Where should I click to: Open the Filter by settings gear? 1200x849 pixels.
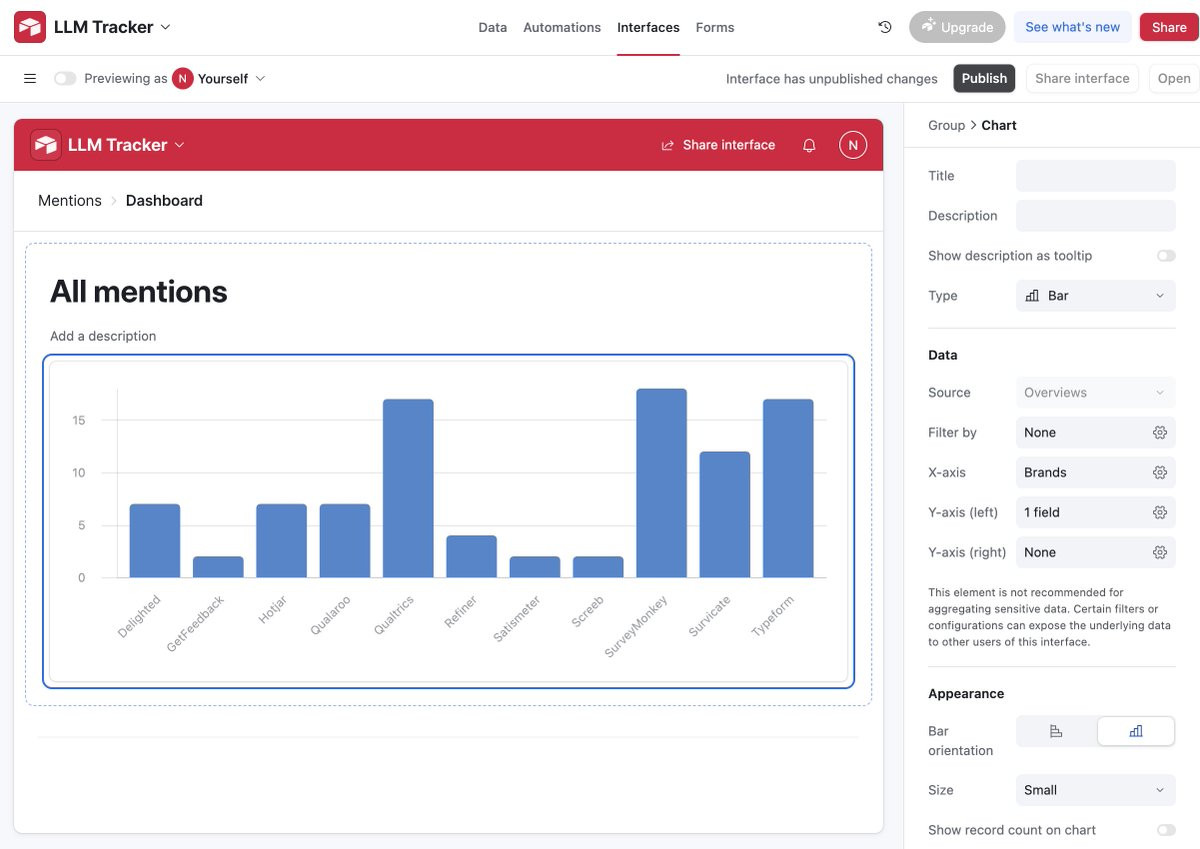pos(1160,433)
